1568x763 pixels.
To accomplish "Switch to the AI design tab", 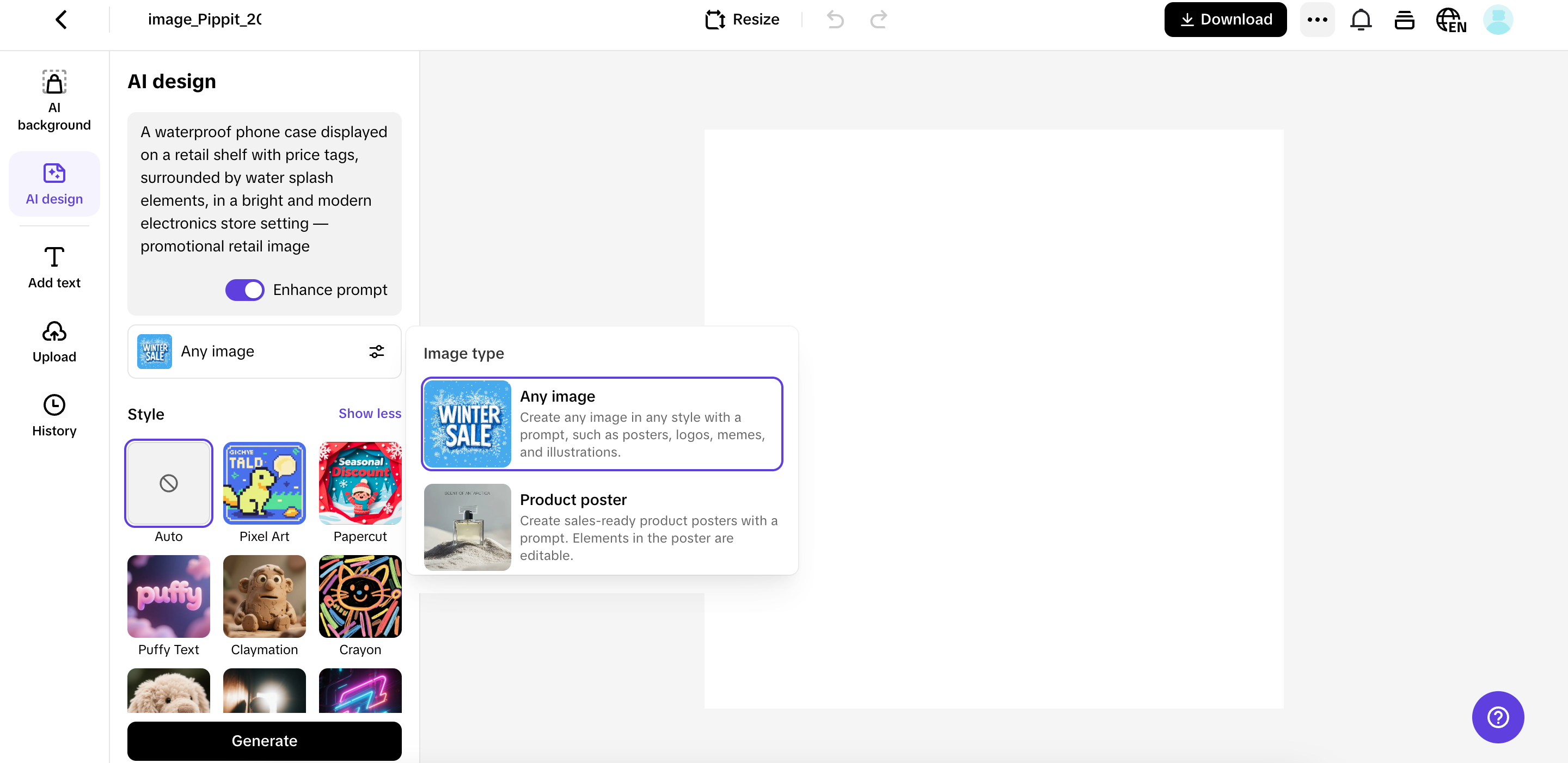I will [x=53, y=184].
